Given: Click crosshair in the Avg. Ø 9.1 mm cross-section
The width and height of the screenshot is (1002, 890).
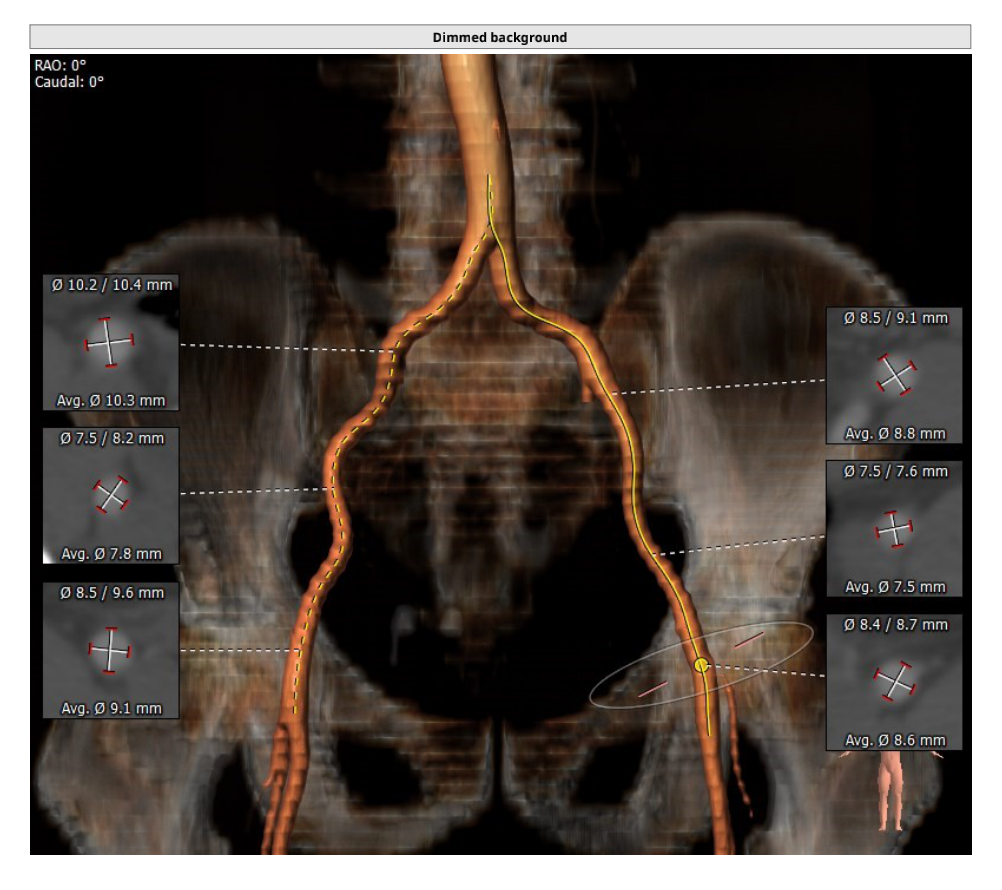Looking at the screenshot, I should click(x=109, y=647).
